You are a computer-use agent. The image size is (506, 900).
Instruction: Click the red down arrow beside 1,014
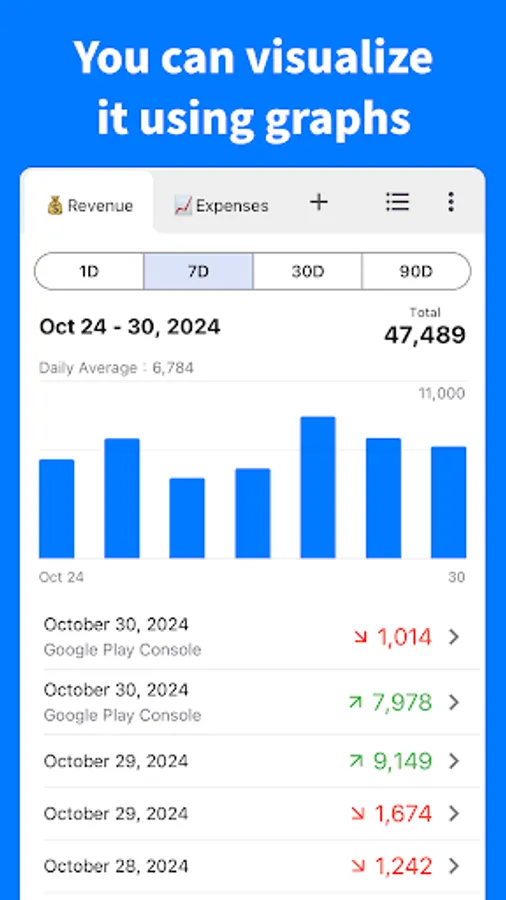tap(360, 637)
